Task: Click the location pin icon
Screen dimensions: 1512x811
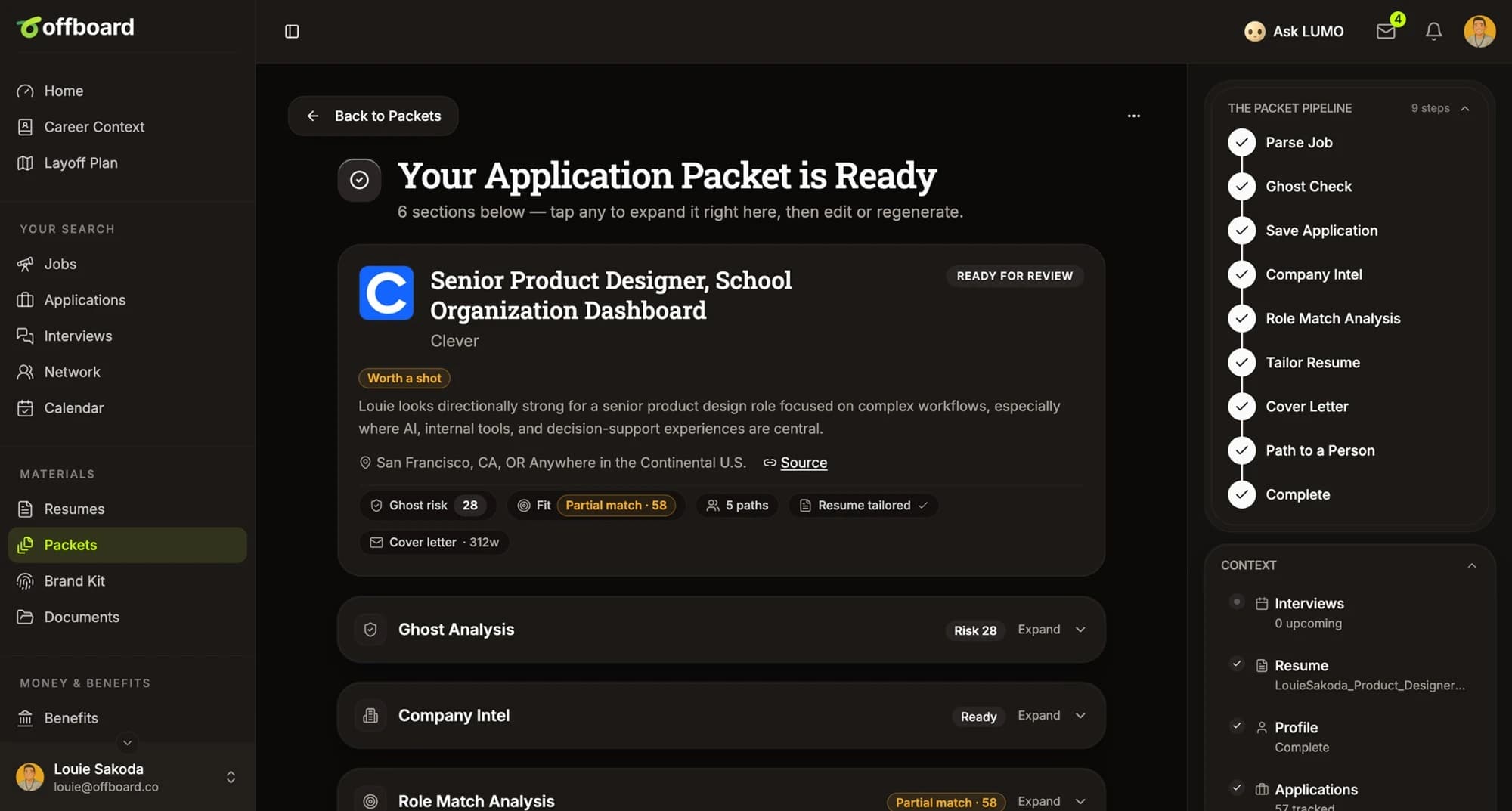Action: 365,463
